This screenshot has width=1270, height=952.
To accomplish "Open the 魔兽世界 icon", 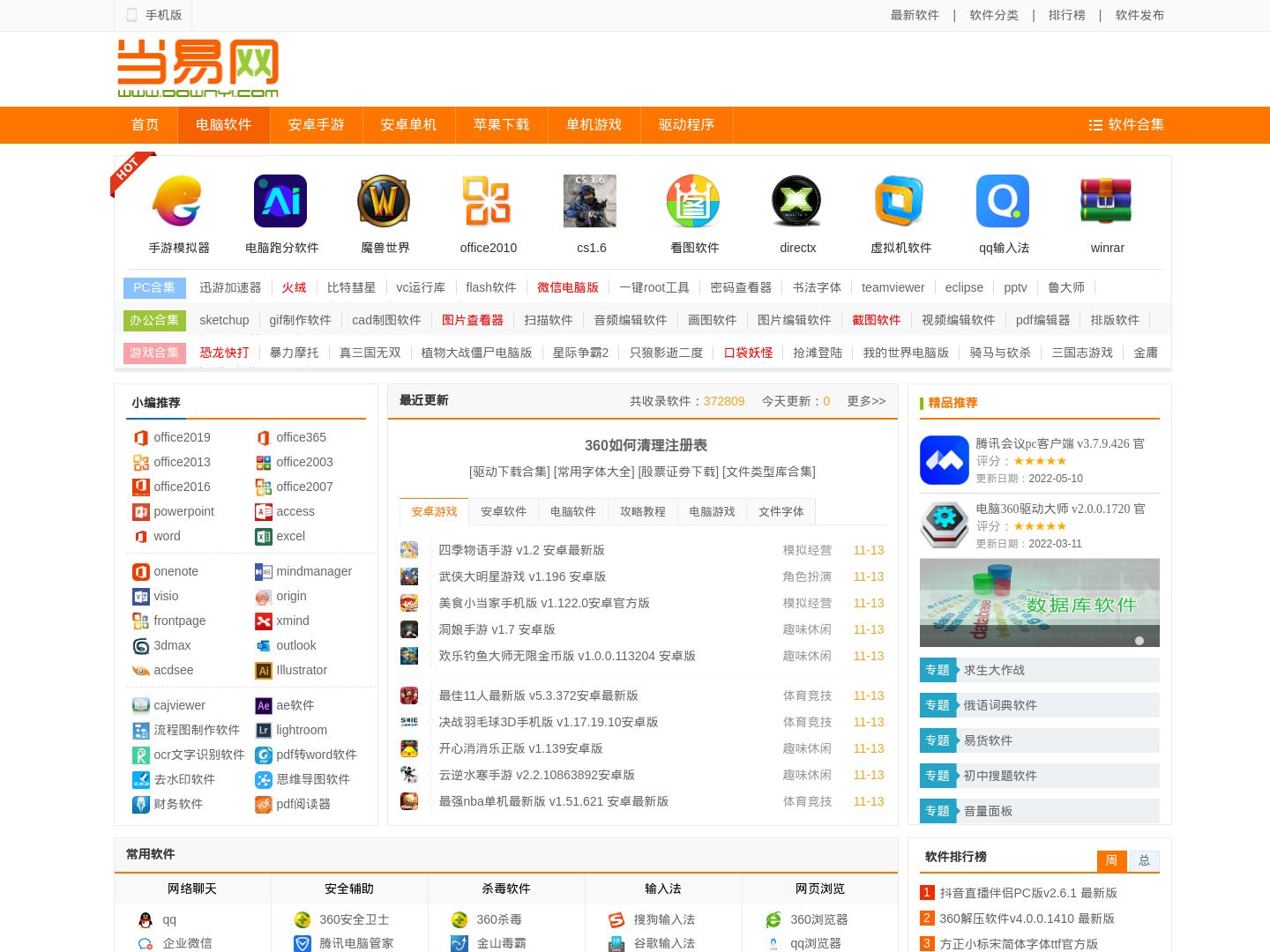I will (x=384, y=201).
